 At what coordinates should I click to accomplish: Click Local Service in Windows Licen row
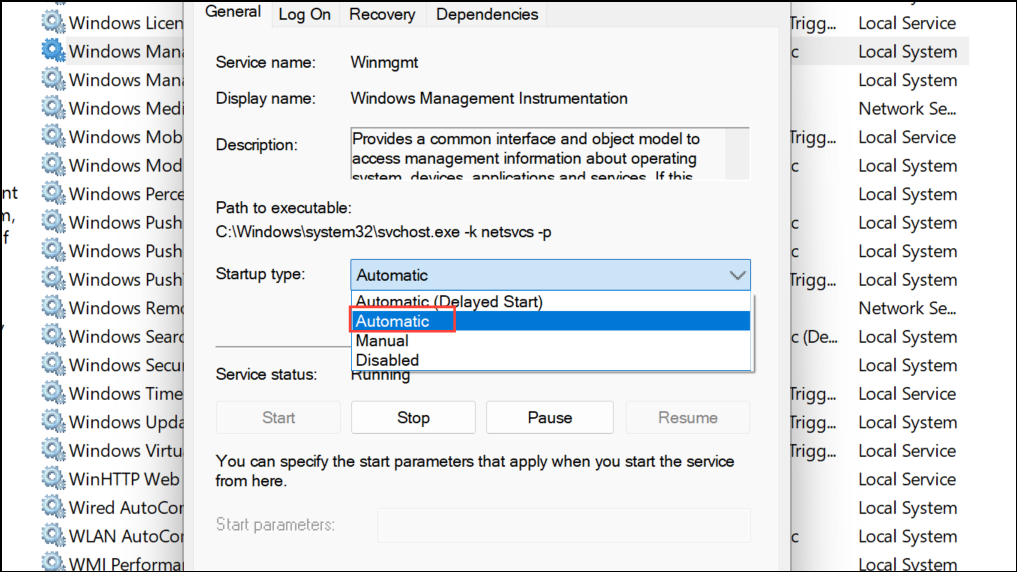[907, 23]
